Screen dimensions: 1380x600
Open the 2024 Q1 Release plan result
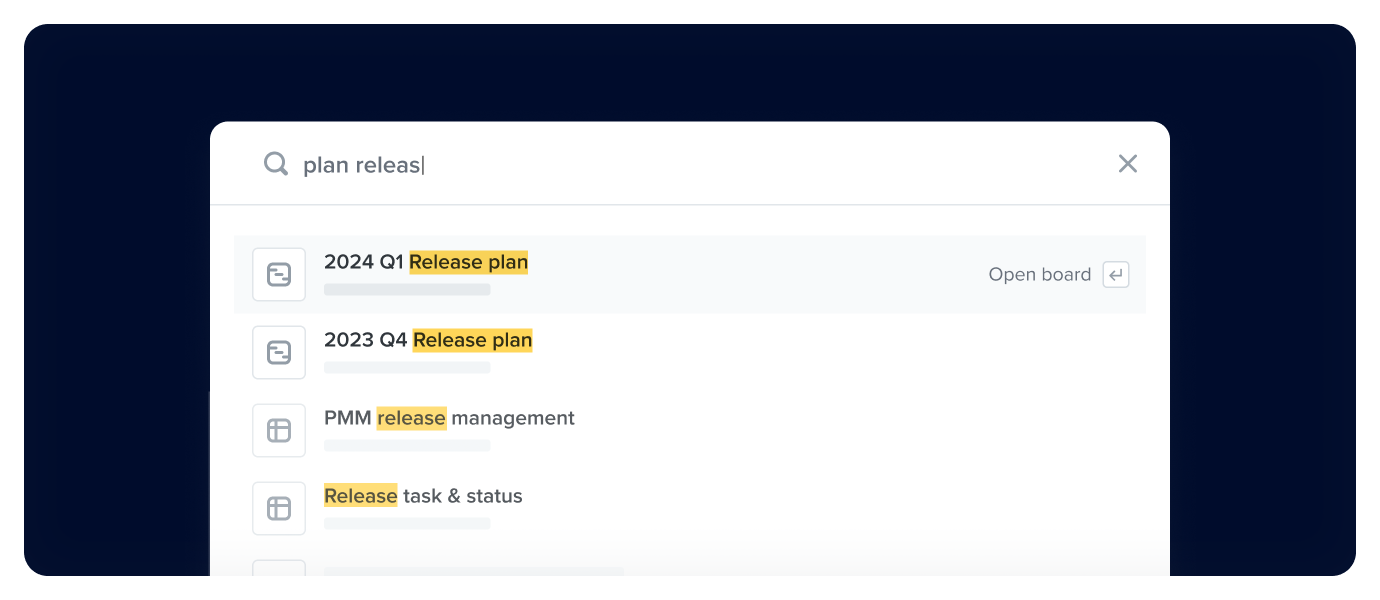coord(690,274)
